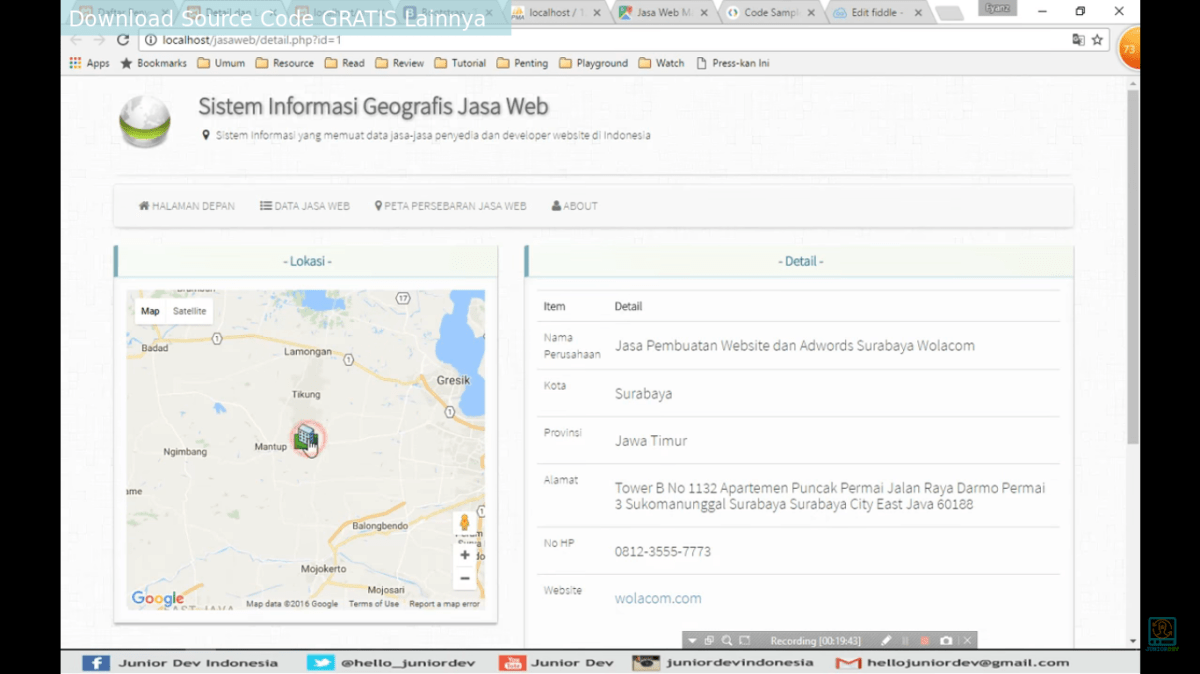Reload the page using refresh icon
The image size is (1200, 674).
122,40
